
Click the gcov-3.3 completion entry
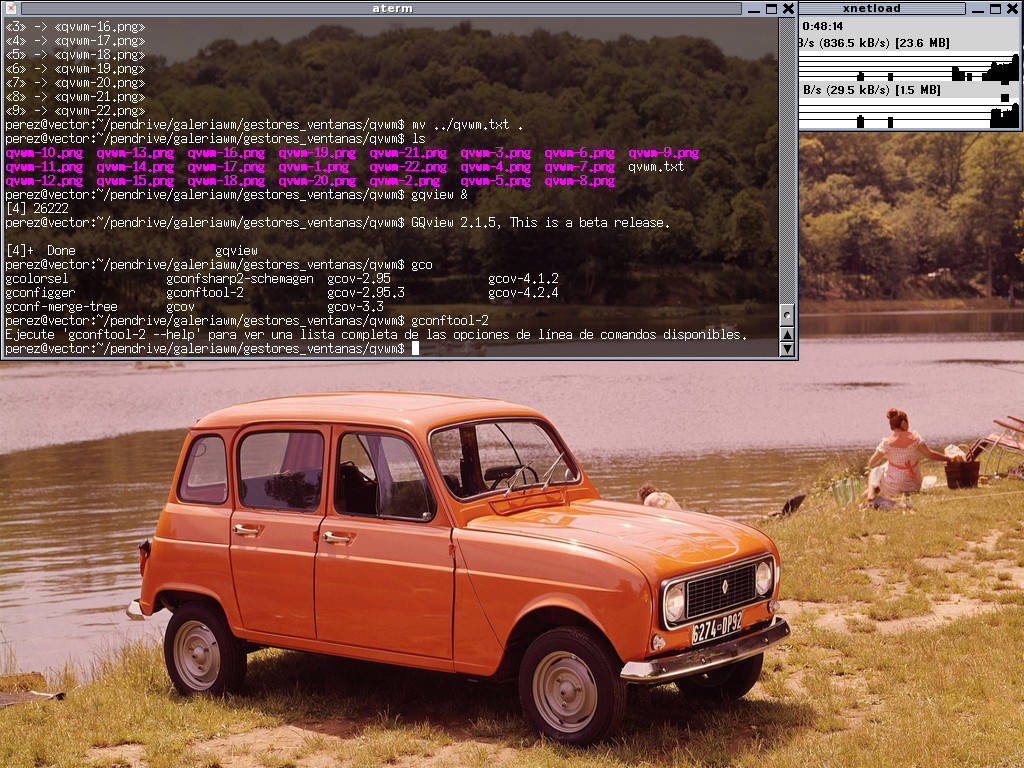tap(355, 307)
